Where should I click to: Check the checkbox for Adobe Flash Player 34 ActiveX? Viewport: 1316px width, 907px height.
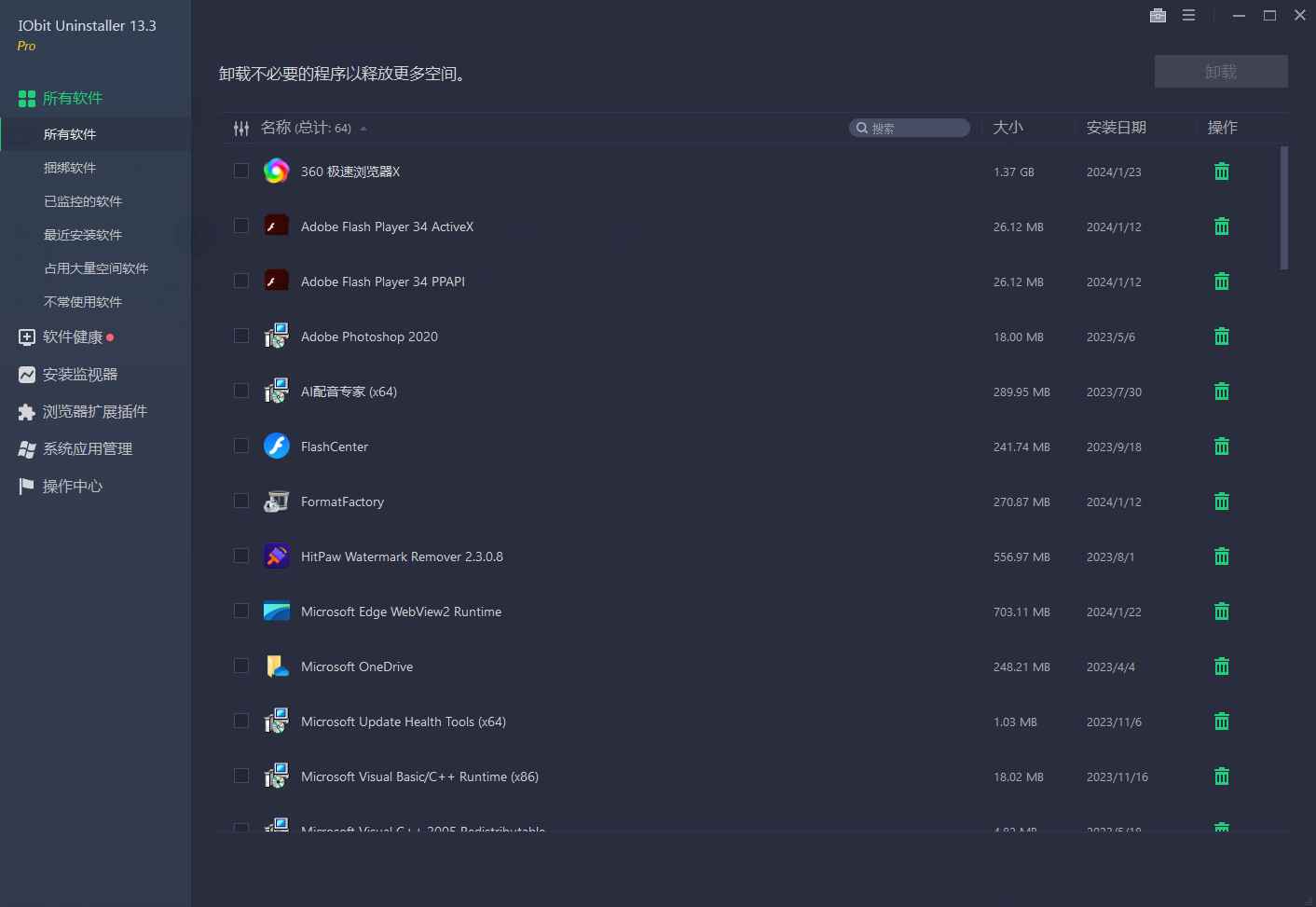[x=240, y=226]
